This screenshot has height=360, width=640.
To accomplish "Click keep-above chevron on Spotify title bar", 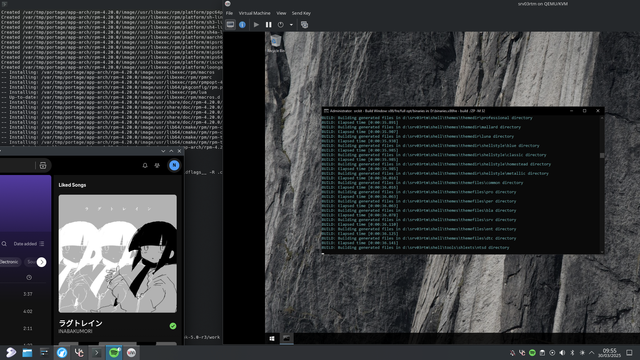I will (x=171, y=151).
